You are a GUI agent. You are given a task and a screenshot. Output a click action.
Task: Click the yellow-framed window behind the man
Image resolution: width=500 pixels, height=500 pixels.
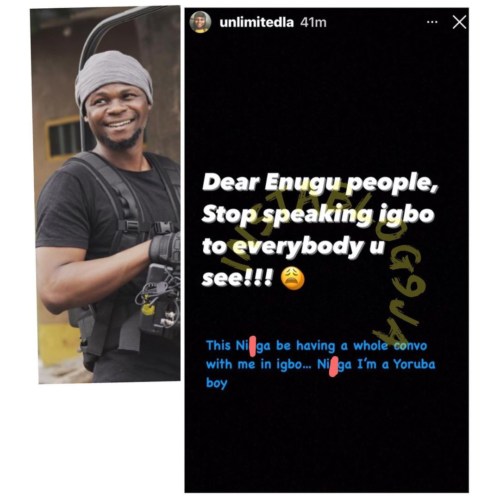coord(63,138)
